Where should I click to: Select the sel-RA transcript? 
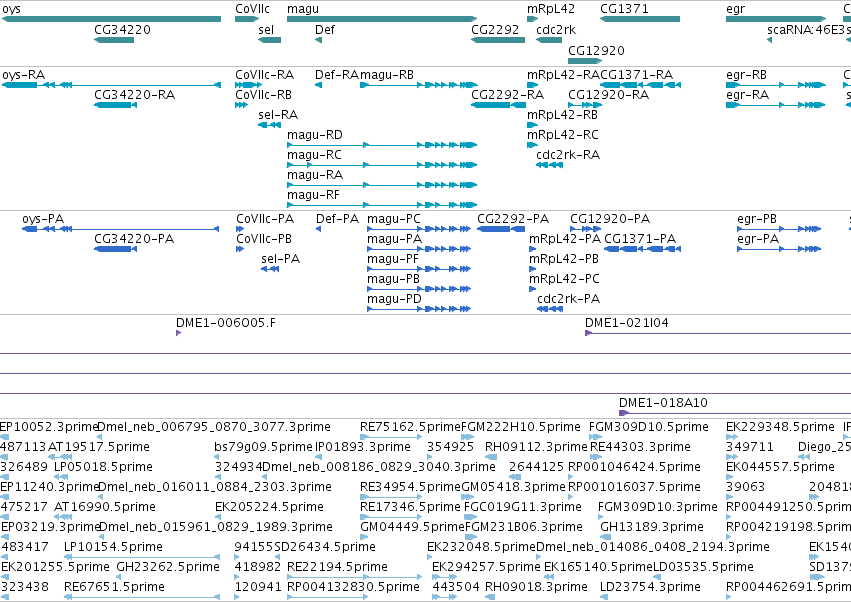(270, 125)
